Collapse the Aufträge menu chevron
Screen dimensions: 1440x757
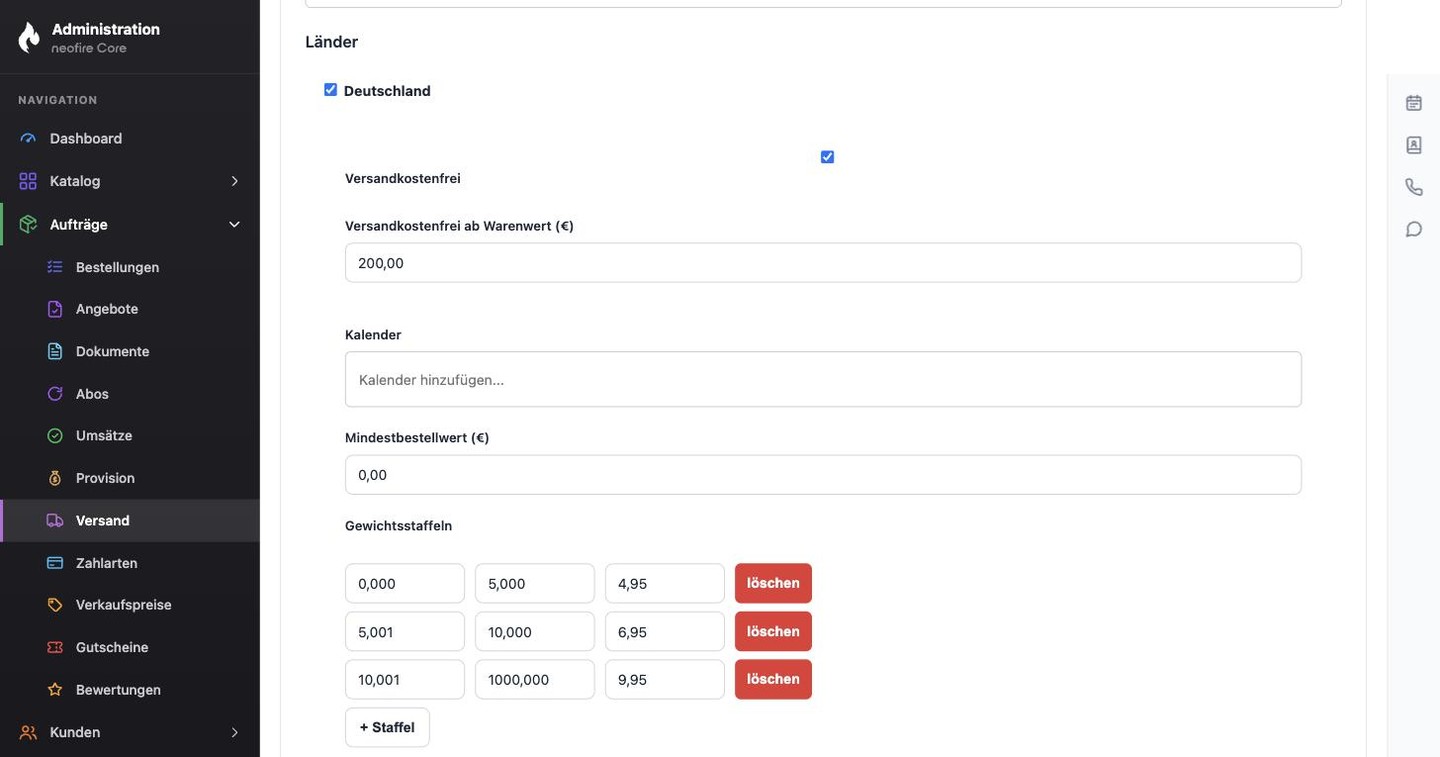(235, 224)
